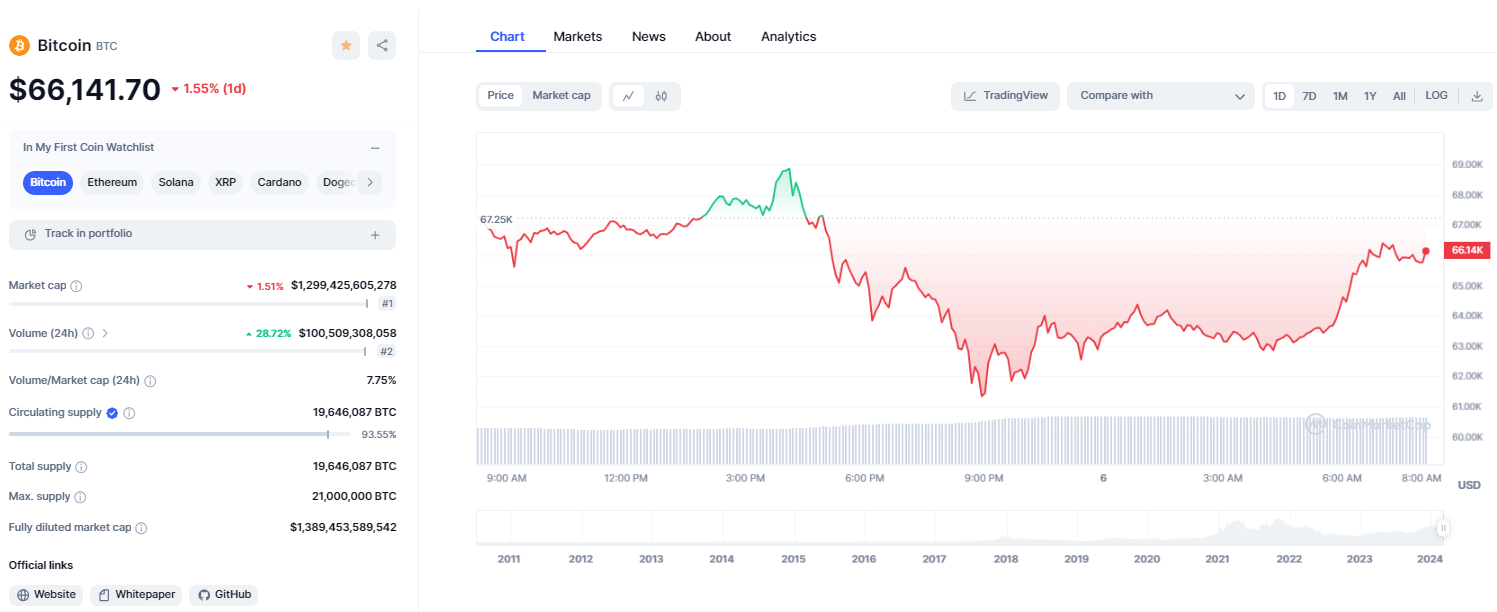This screenshot has height=612, width=1497.
Task: Click the $1,299,425,605,278 market cap value
Action: coord(344,286)
